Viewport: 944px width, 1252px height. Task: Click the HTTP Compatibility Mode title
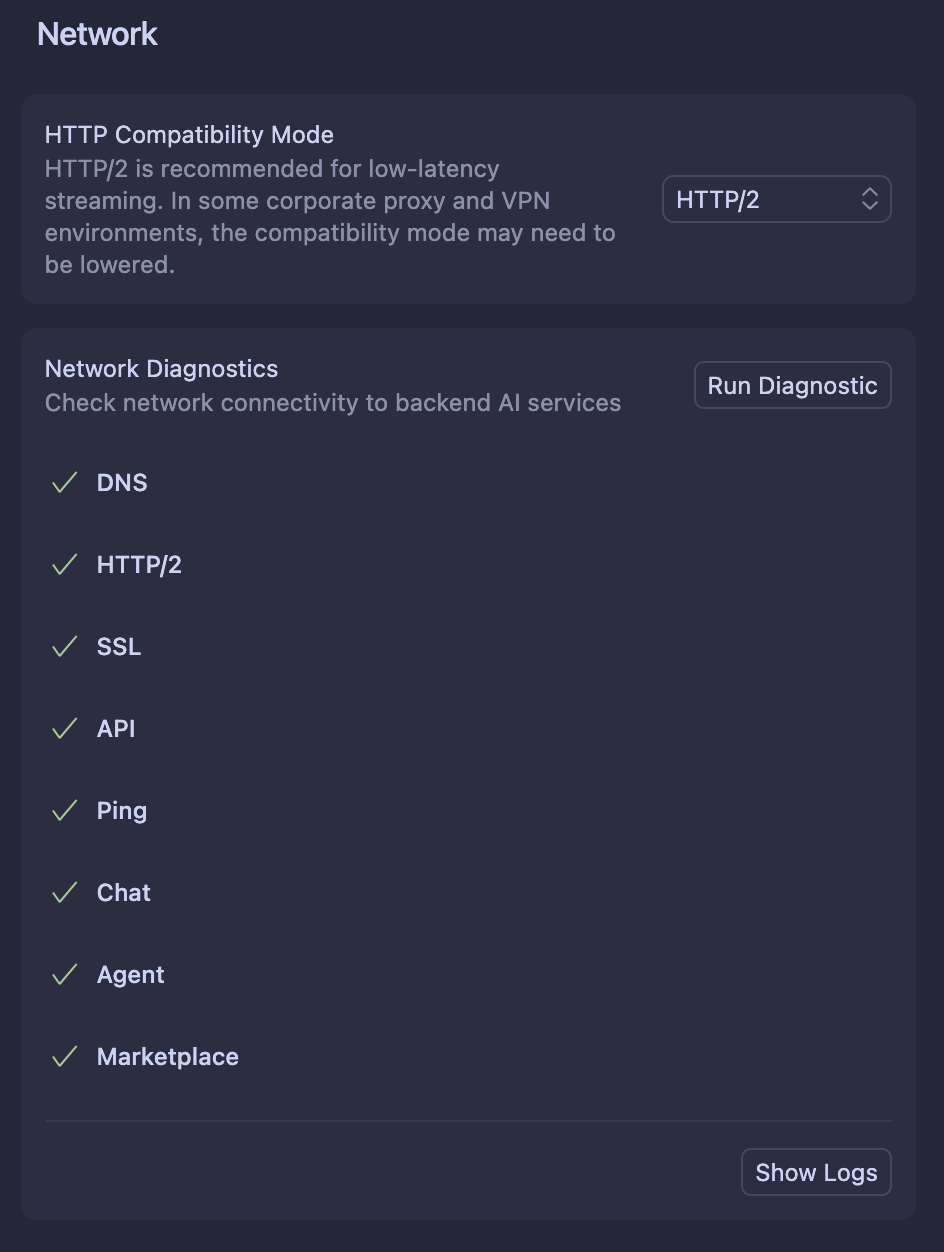click(x=189, y=135)
